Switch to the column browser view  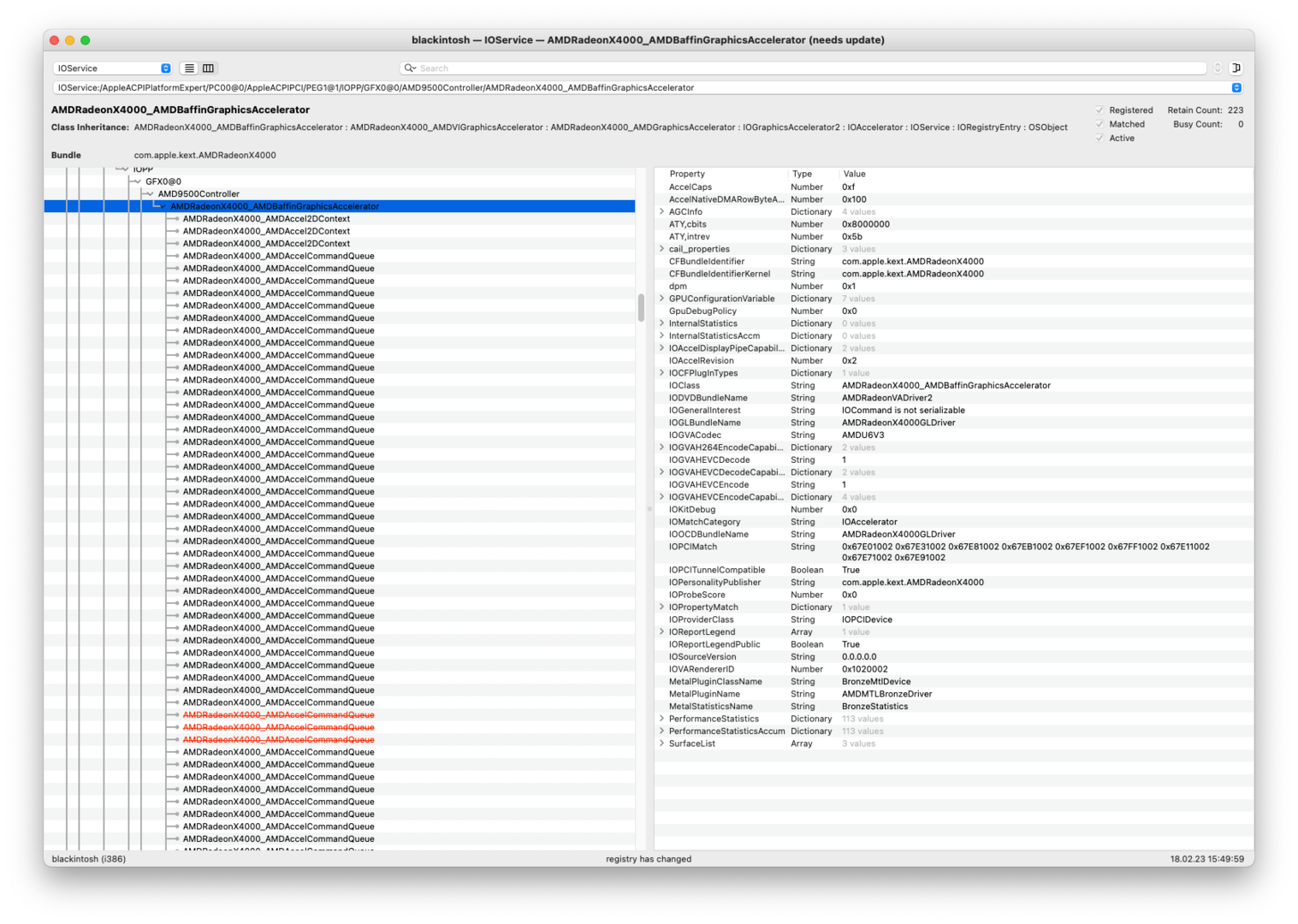point(208,68)
